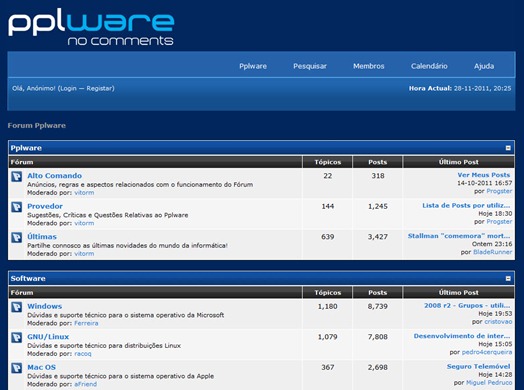The image size is (524, 390).
Task: Open last post Seguro Telemóvel
Action: click(479, 367)
